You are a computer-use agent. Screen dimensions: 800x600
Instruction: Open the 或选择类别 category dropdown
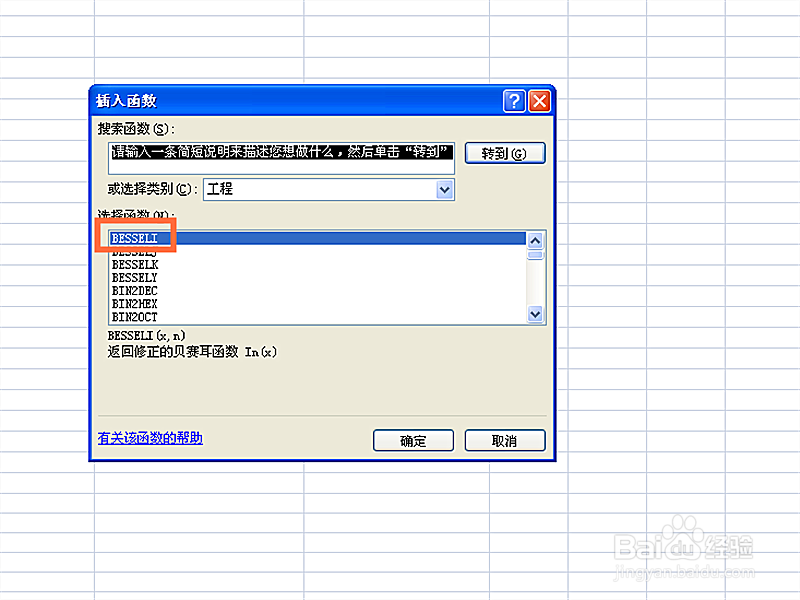[445, 190]
